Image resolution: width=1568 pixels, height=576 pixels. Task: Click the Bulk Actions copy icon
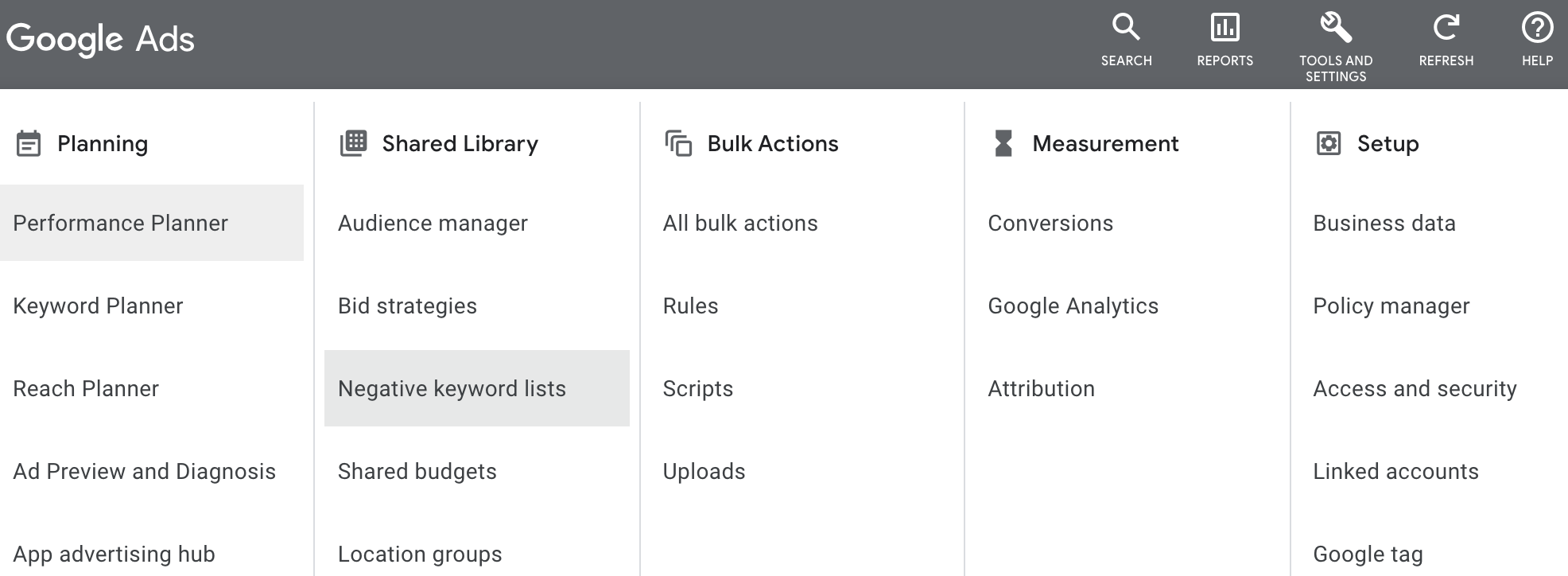678,143
